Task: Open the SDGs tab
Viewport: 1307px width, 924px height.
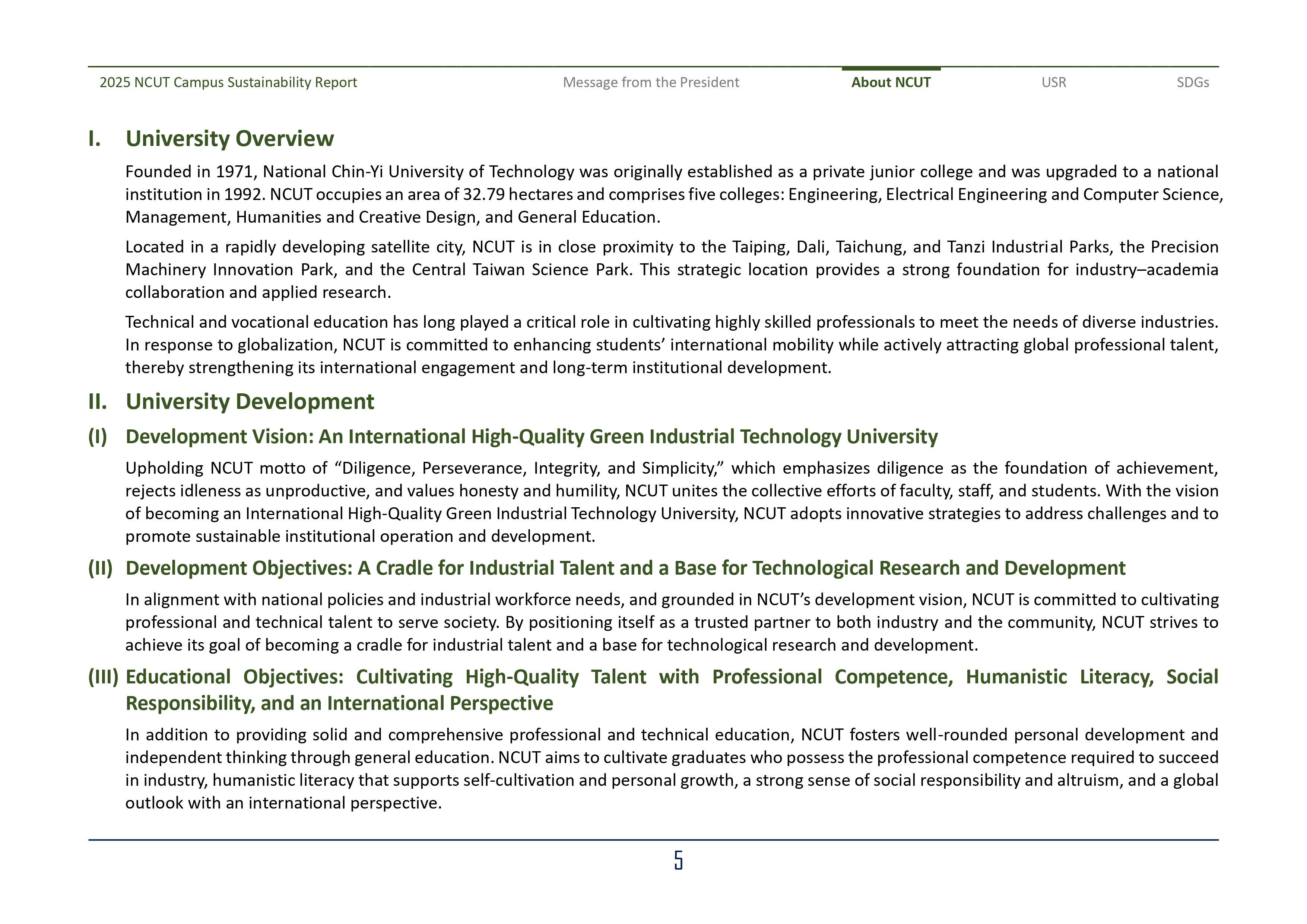Action: (x=1193, y=83)
